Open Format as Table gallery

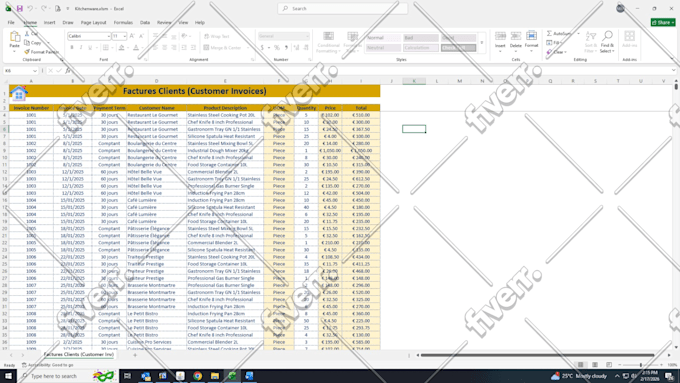coord(352,42)
